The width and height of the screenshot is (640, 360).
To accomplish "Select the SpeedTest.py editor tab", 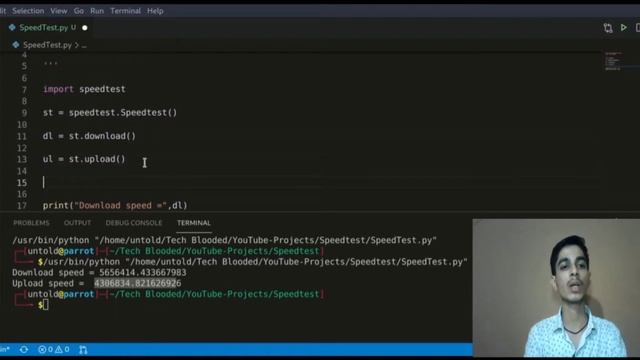I will tap(44, 28).
